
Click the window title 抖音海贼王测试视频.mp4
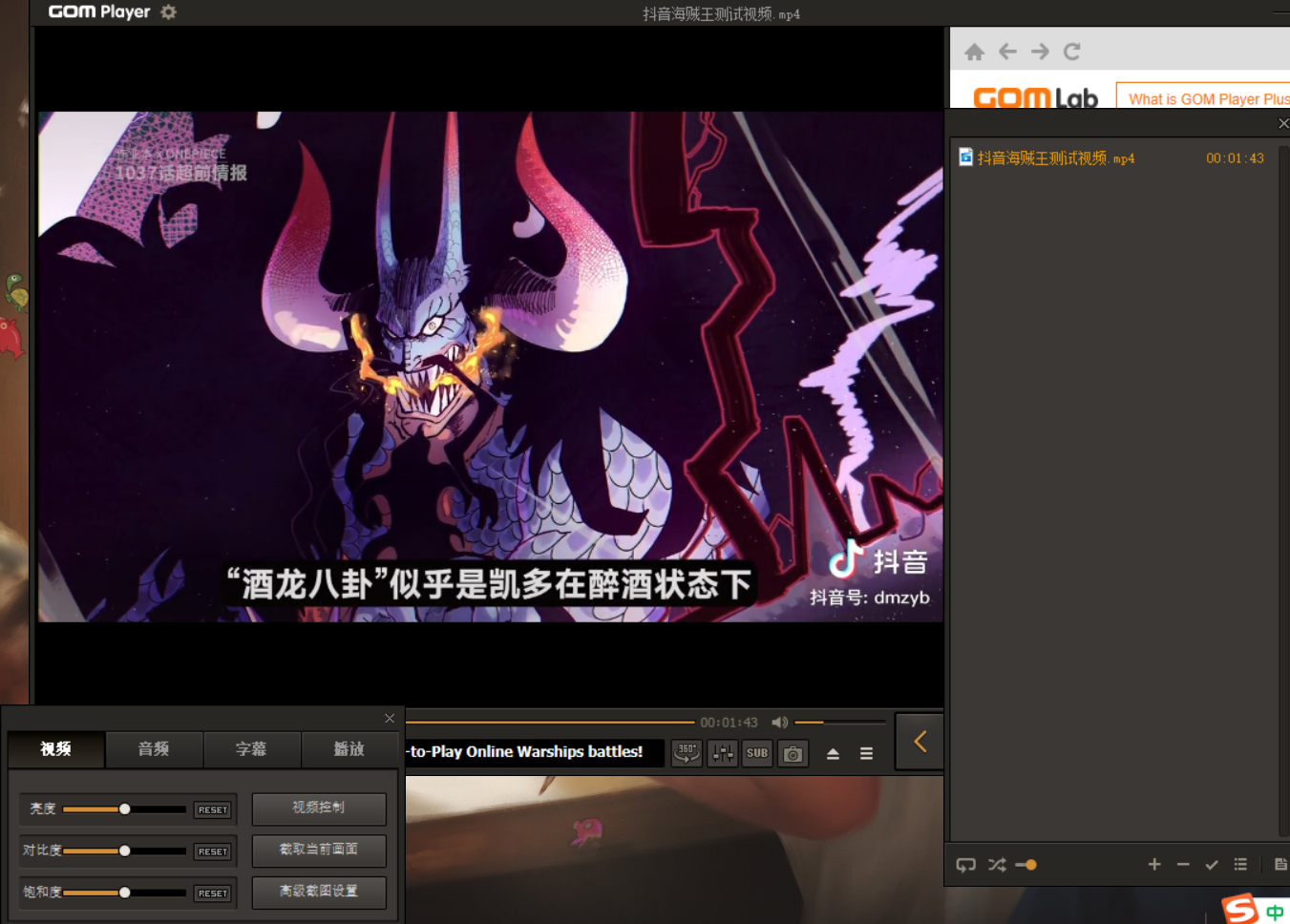(x=721, y=14)
